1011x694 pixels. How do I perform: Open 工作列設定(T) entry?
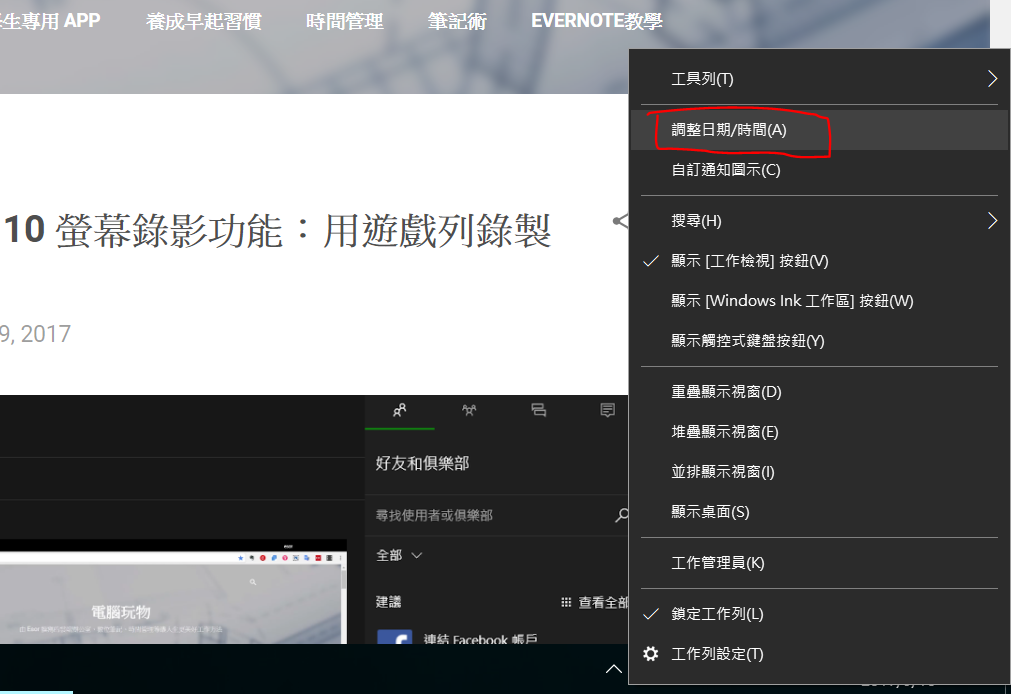pyautogui.click(x=819, y=654)
